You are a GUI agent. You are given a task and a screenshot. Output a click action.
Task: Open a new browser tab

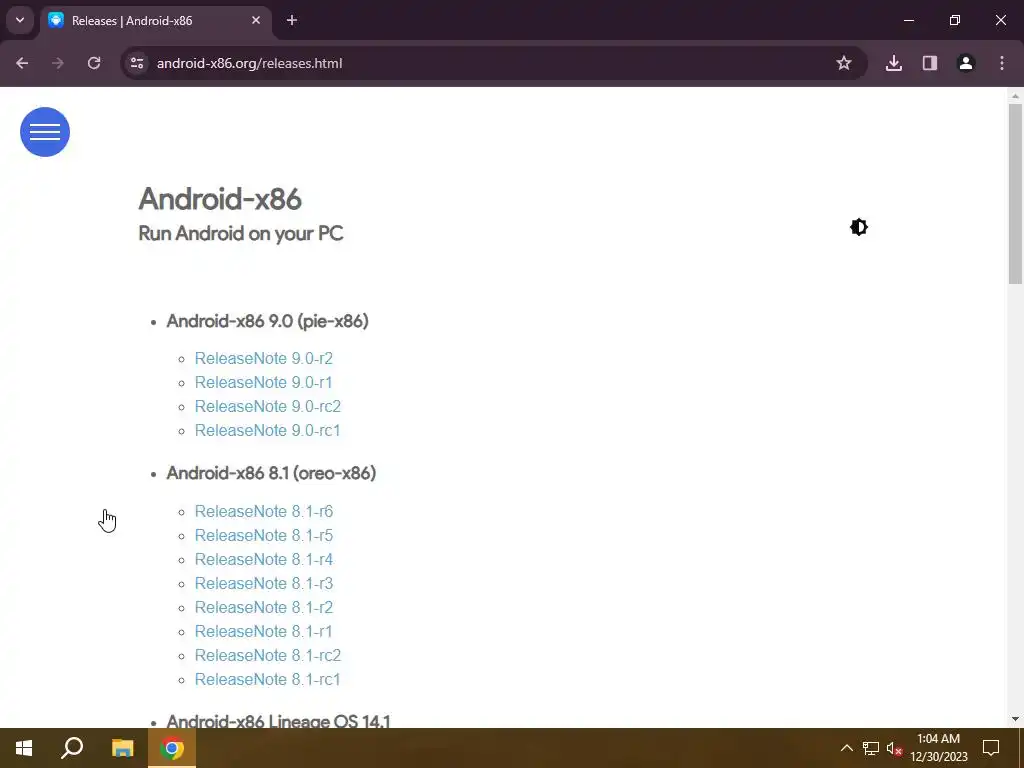pyautogui.click(x=292, y=20)
